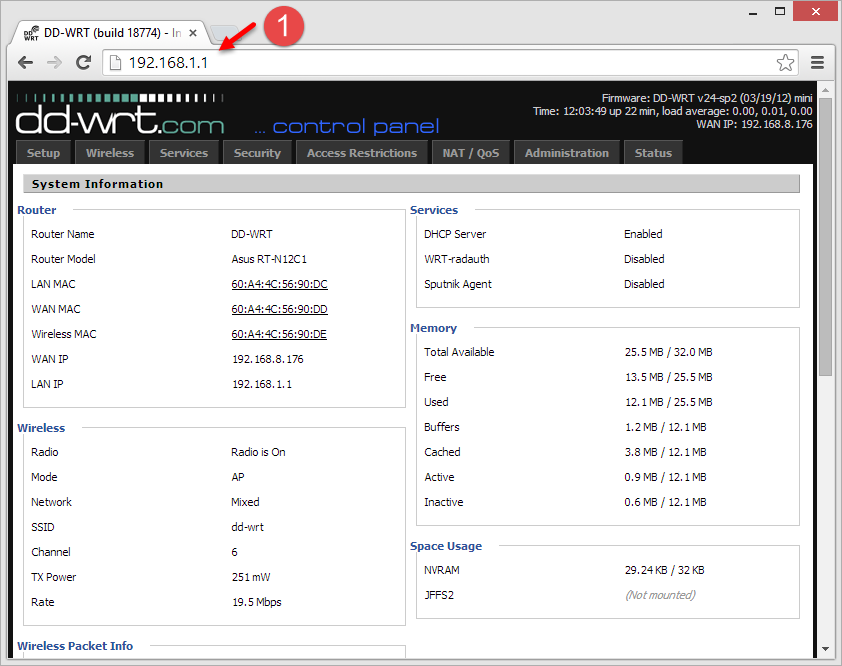Click the NVRAM usage 29.24 KB / 32 KB
The image size is (842, 666).
(x=664, y=570)
